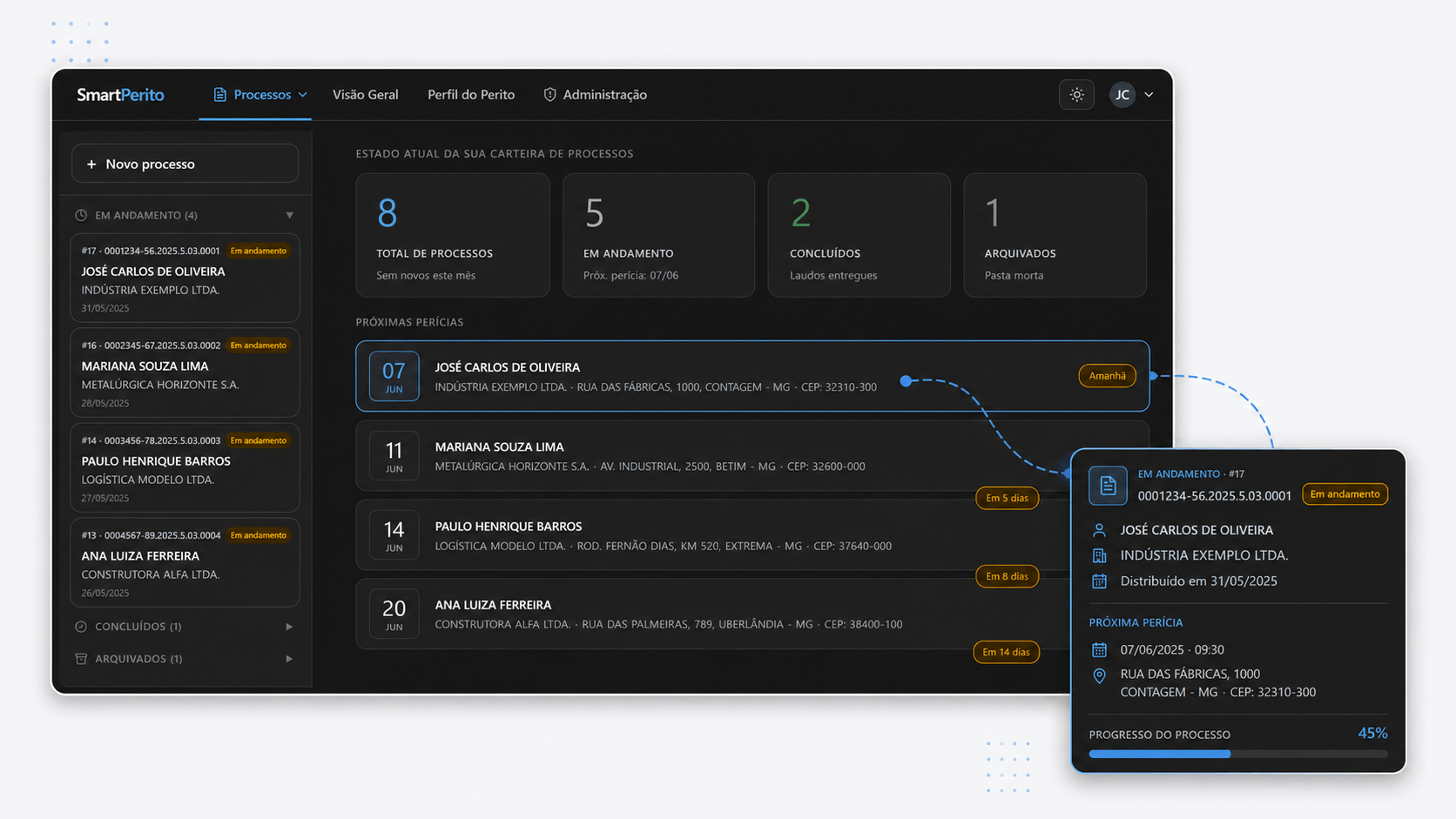Click the 07 JUN date tile

click(394, 376)
